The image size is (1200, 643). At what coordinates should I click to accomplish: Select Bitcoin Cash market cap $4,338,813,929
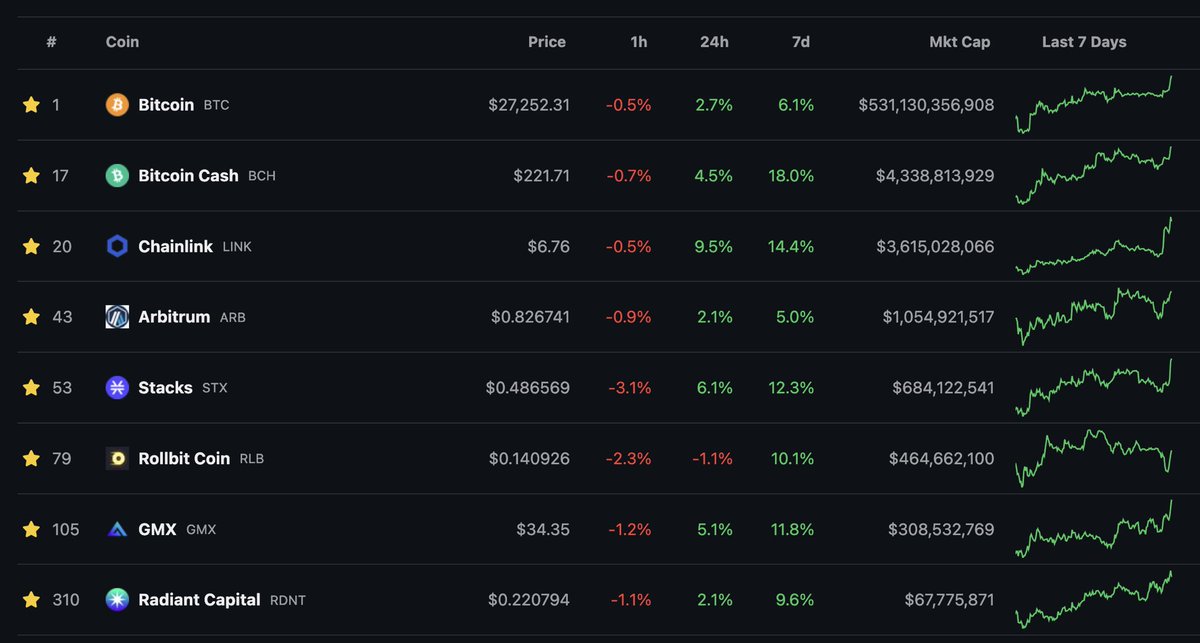pyautogui.click(x=935, y=175)
